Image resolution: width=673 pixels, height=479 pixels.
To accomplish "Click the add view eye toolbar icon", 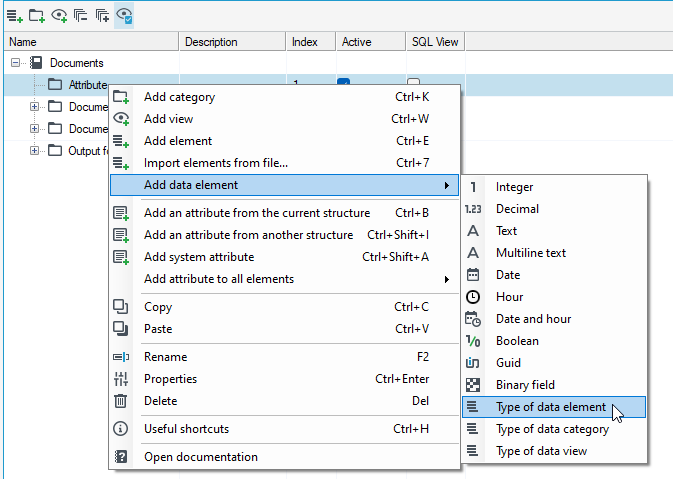I will coord(59,16).
